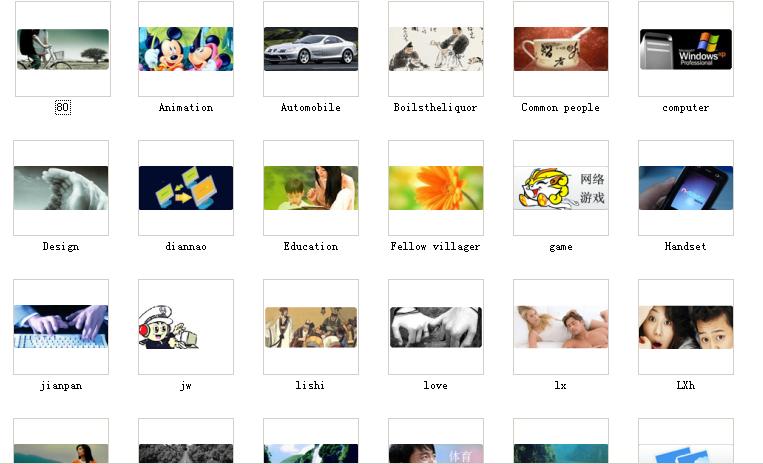Click the Fellow villager file name label

[x=436, y=247]
